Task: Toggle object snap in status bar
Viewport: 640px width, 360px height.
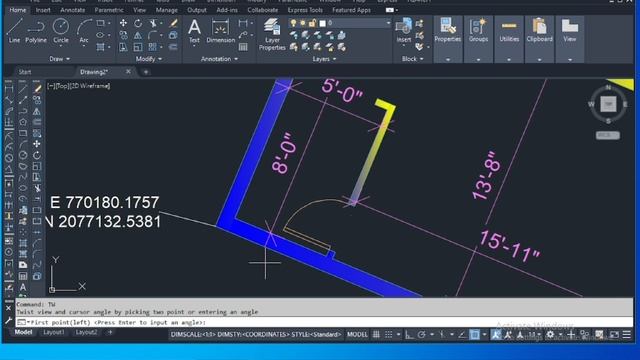Action: pyautogui.click(x=474, y=335)
